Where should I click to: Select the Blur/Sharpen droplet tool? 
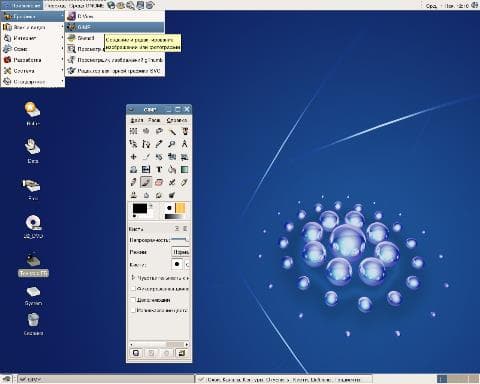(x=146, y=195)
